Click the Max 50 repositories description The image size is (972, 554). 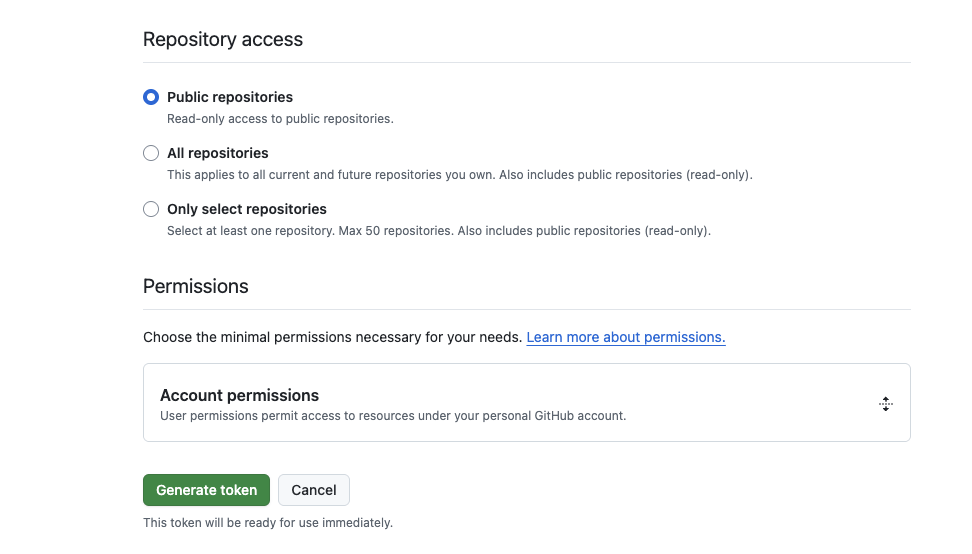[x=438, y=231]
